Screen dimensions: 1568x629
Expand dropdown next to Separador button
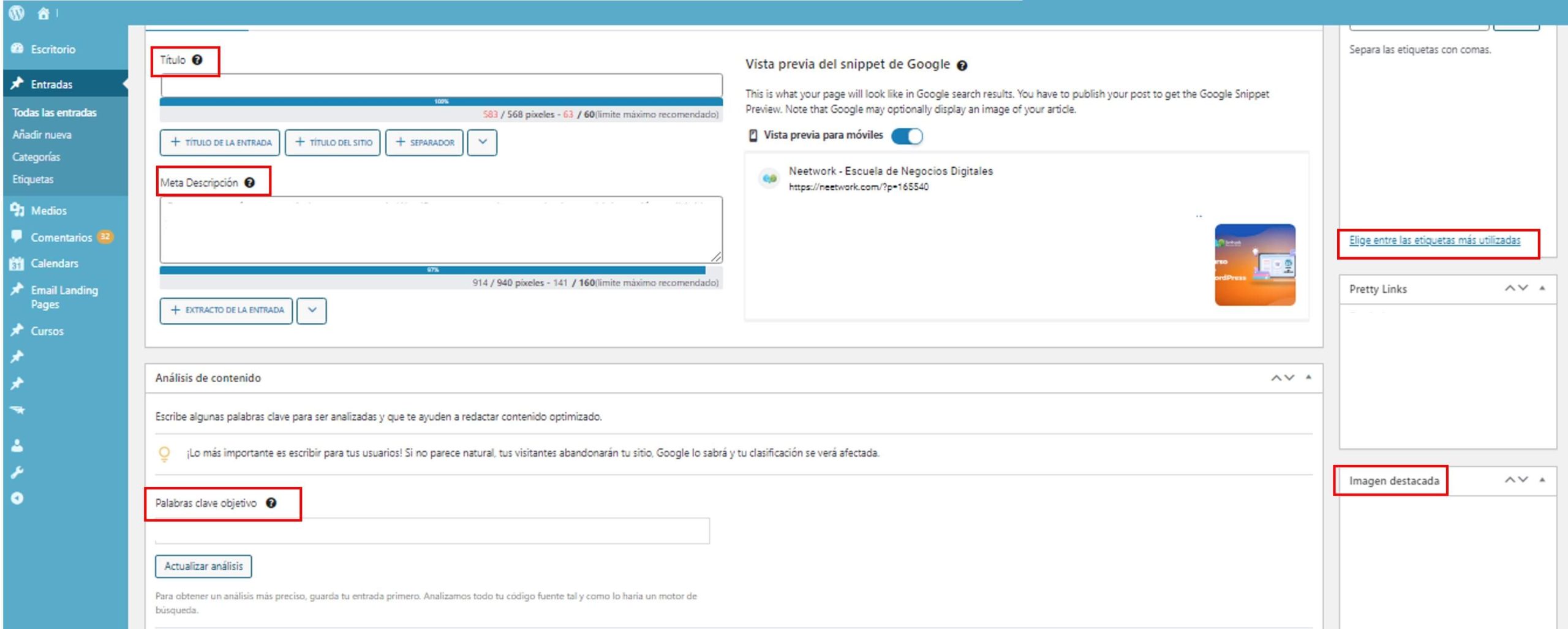(482, 142)
